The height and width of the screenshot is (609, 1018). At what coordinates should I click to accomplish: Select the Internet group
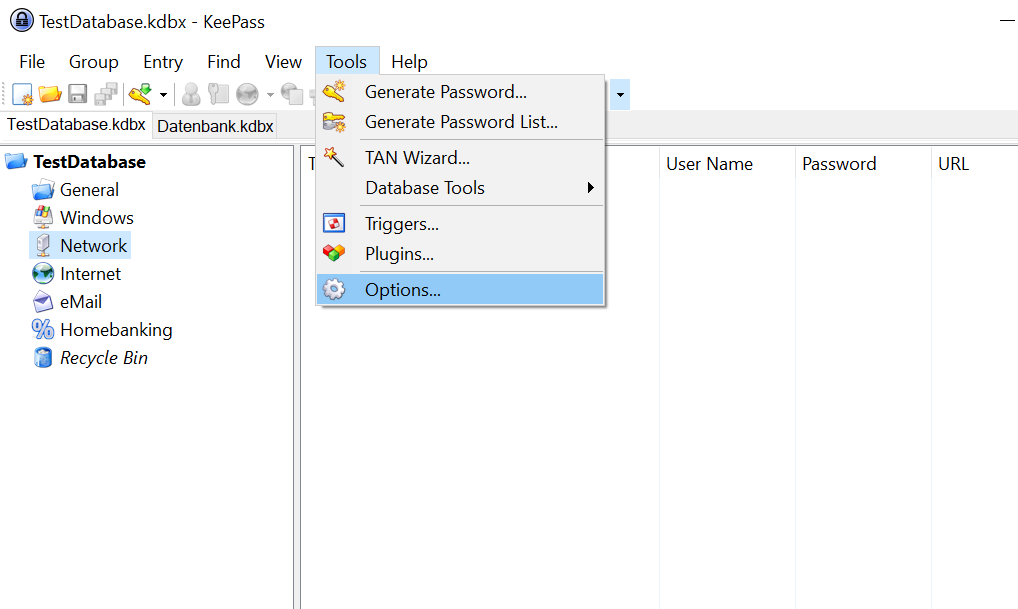click(90, 274)
